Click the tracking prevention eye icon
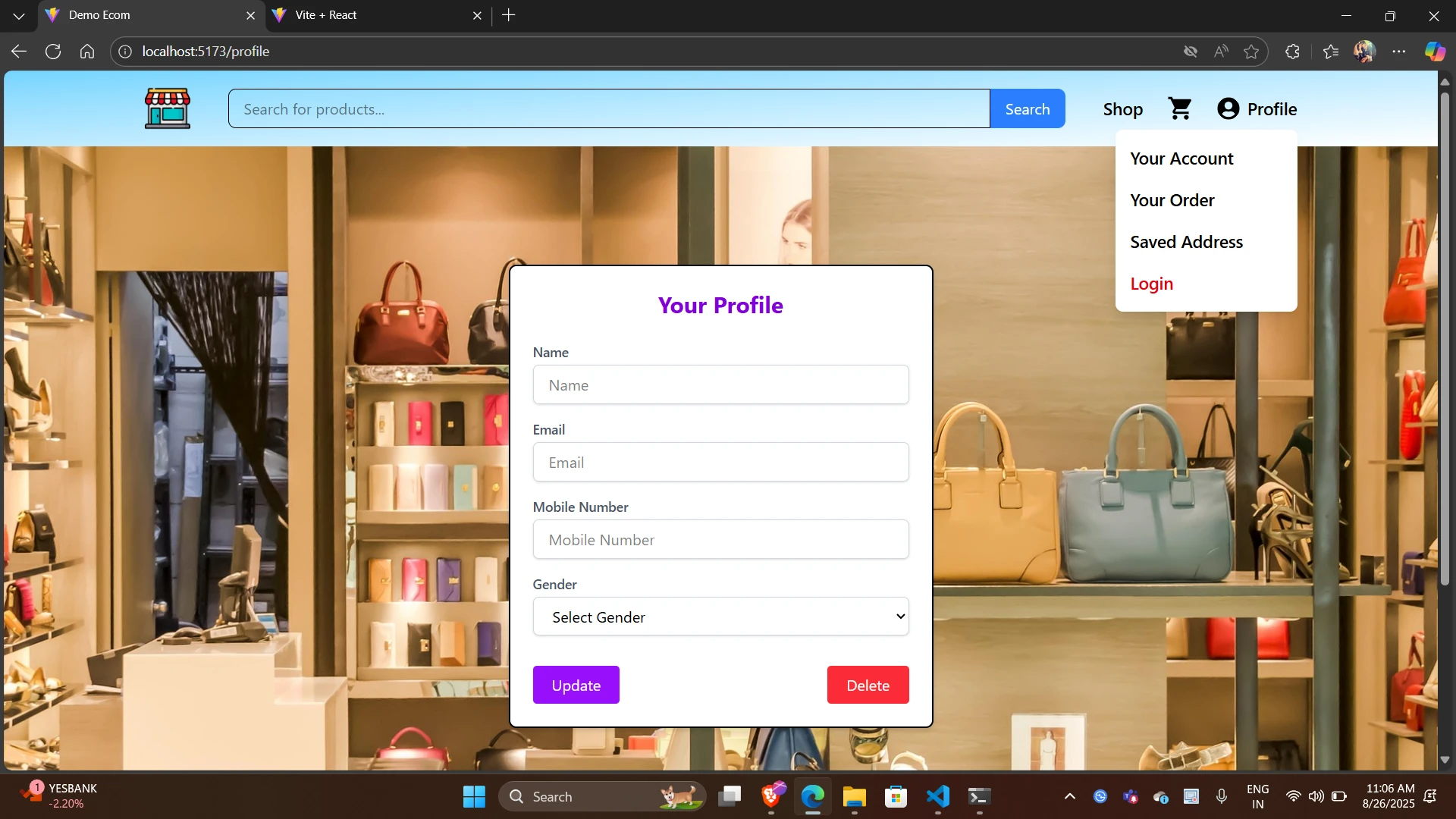Viewport: 1456px width, 819px height. click(x=1191, y=52)
